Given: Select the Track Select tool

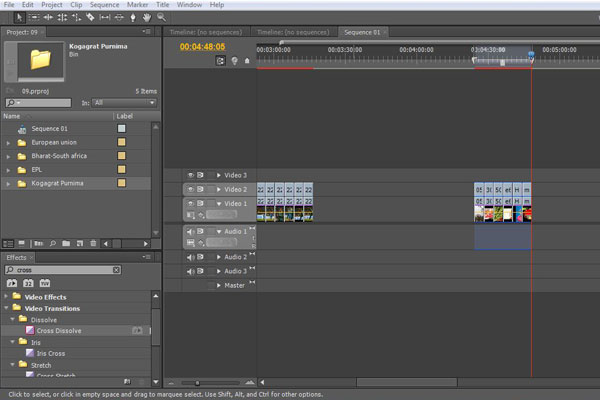Looking at the screenshot, I should point(35,17).
